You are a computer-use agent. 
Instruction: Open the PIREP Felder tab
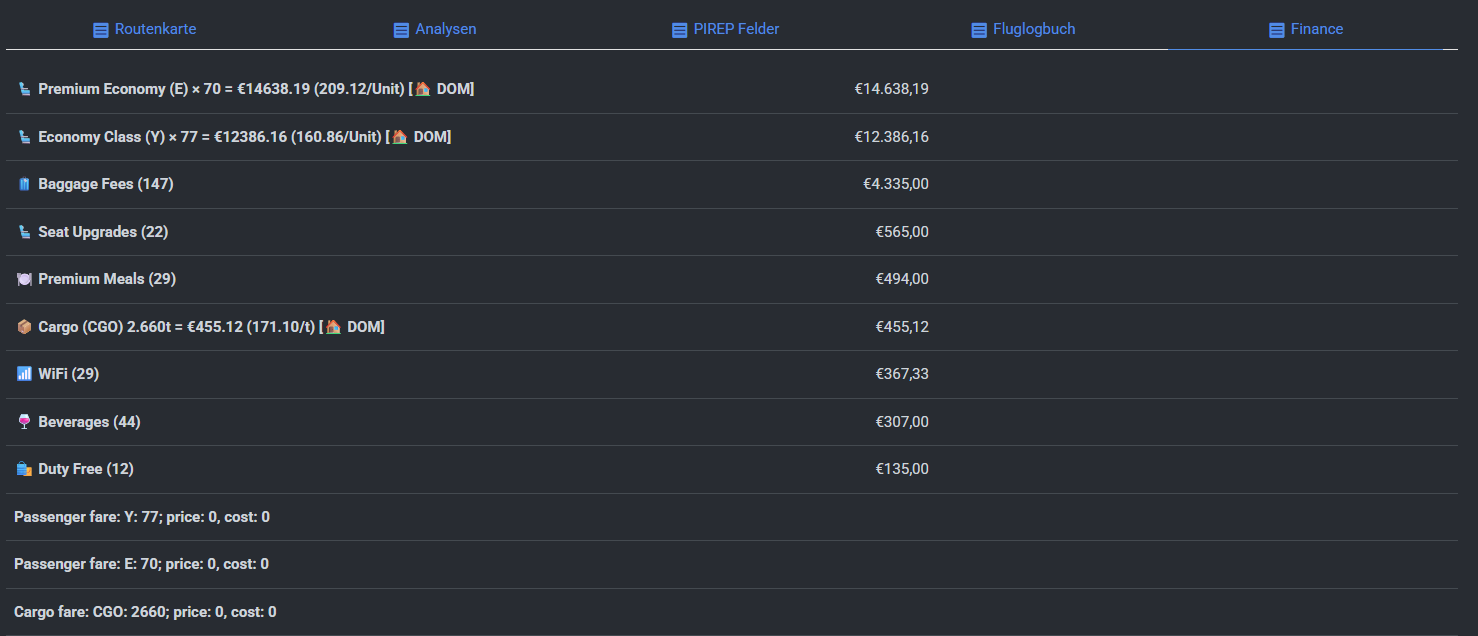click(x=726, y=29)
